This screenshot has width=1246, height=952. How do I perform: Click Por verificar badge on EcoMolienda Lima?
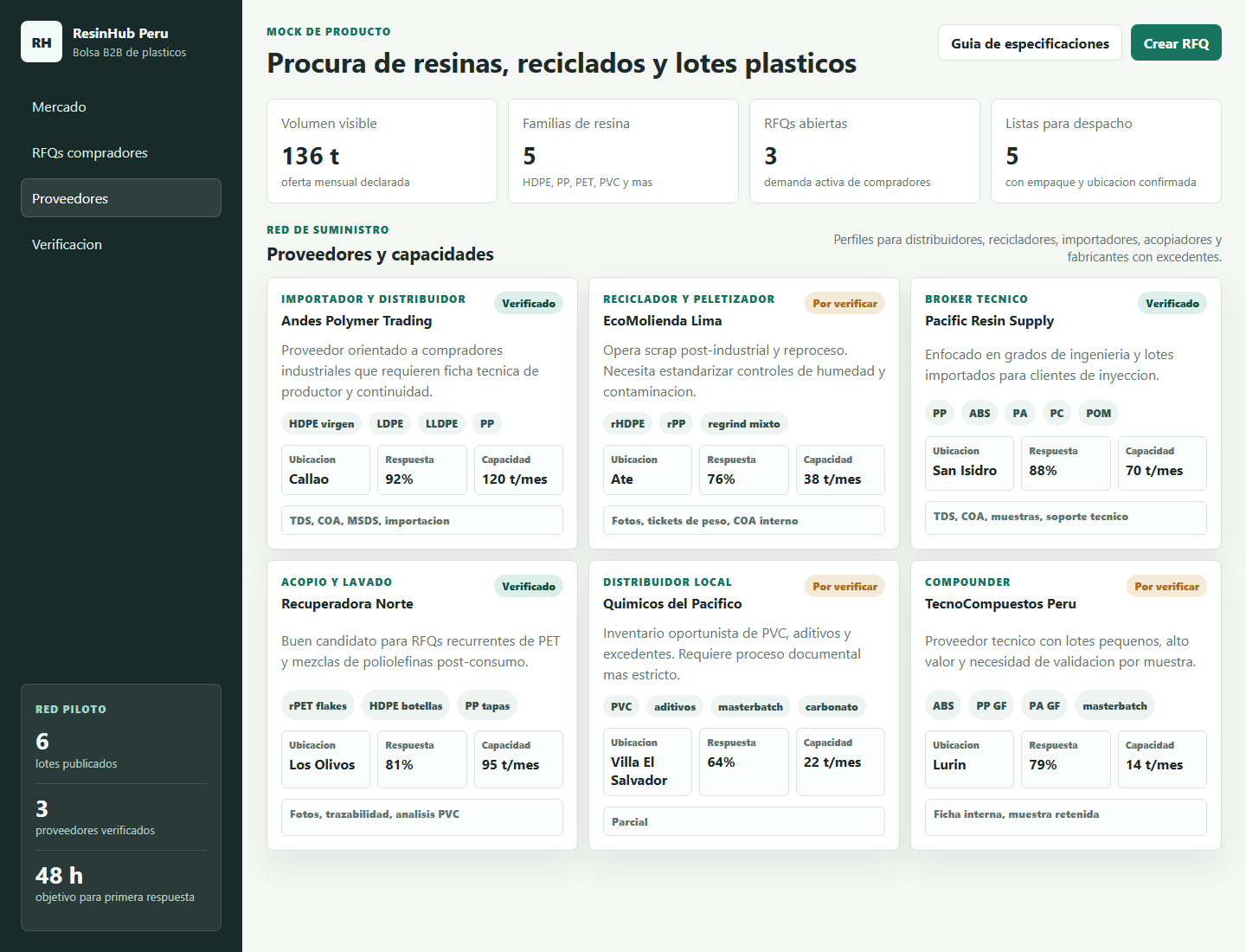click(x=845, y=303)
